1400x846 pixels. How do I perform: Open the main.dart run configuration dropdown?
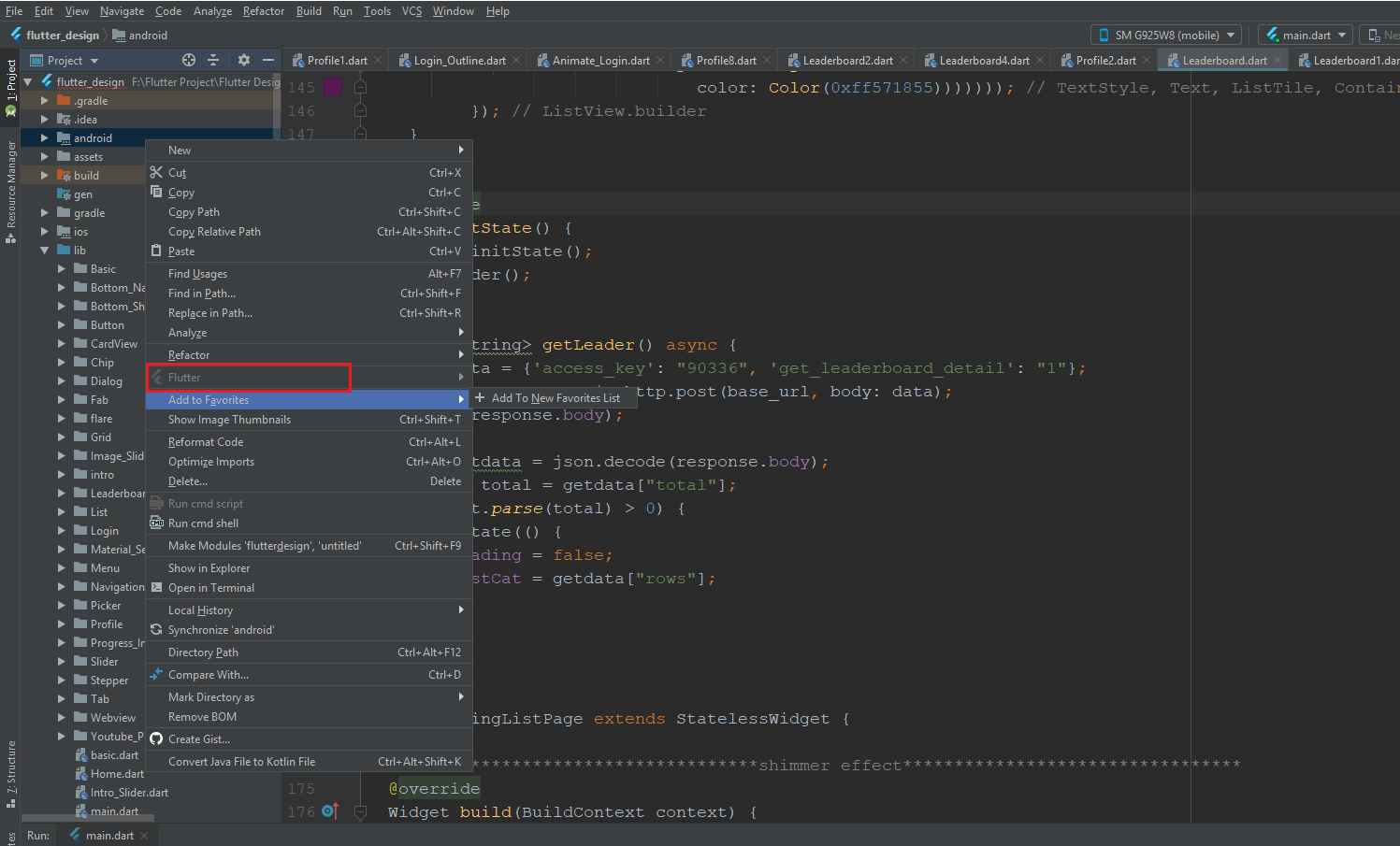pos(1306,35)
